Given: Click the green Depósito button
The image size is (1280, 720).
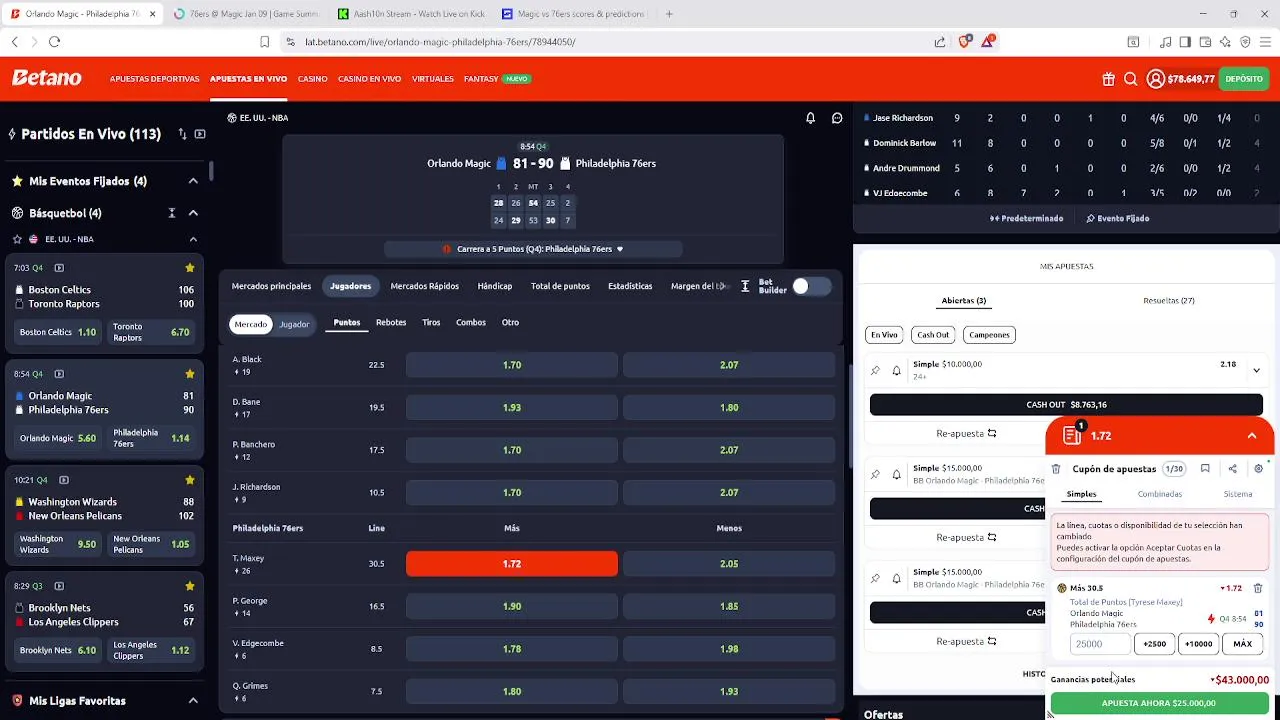Looking at the screenshot, I should coord(1244,79).
